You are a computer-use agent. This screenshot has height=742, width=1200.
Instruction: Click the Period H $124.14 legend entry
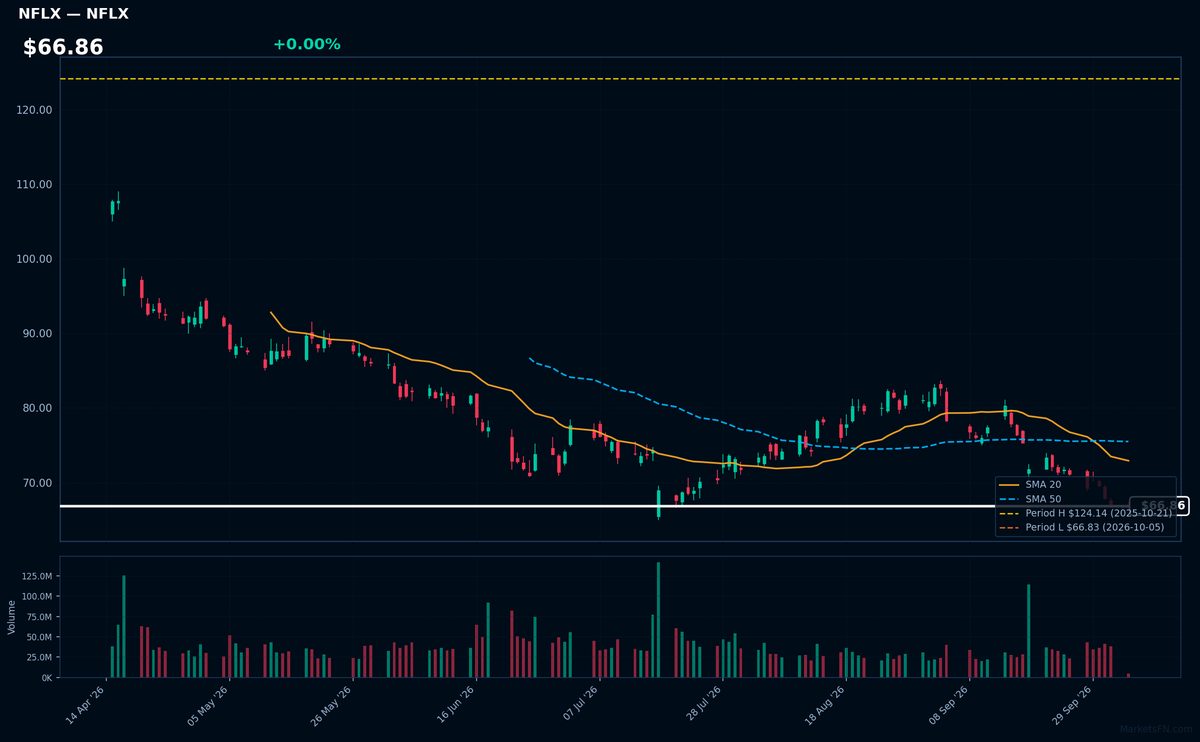click(x=1085, y=513)
